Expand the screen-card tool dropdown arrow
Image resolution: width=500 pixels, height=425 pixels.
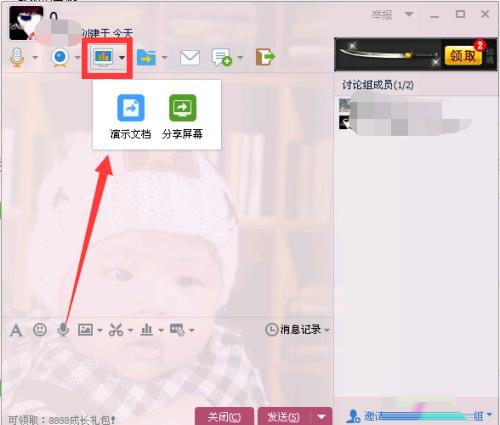point(192,330)
